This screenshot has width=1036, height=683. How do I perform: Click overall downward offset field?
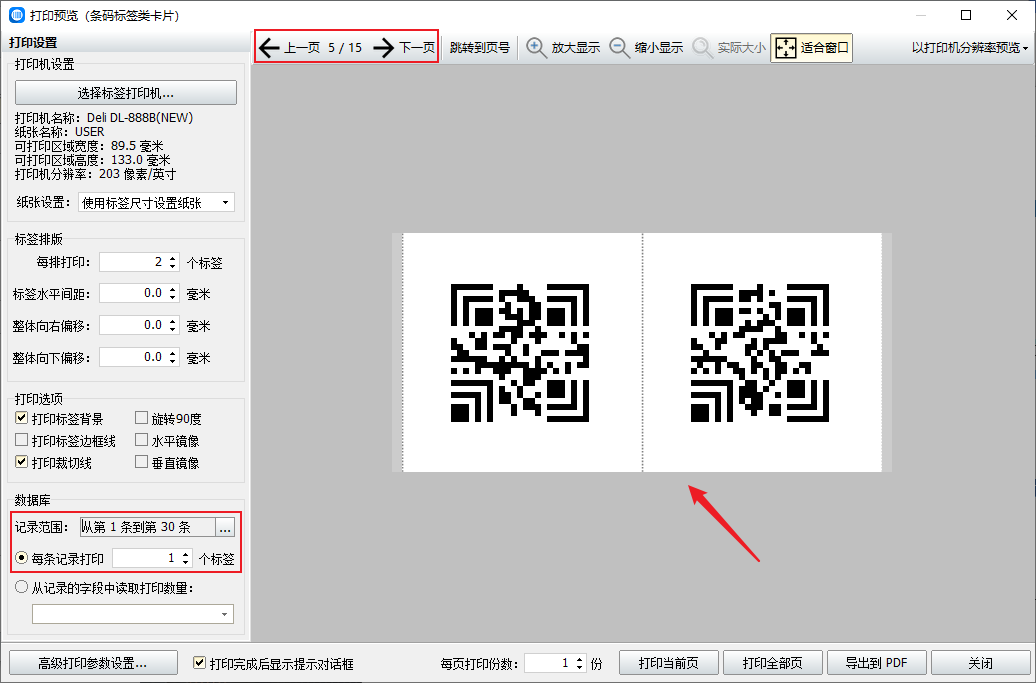(x=133, y=357)
